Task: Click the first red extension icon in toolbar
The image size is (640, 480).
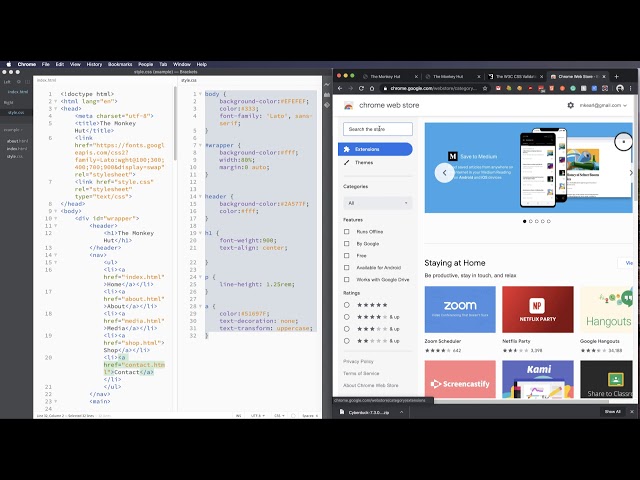Action: tap(498, 88)
